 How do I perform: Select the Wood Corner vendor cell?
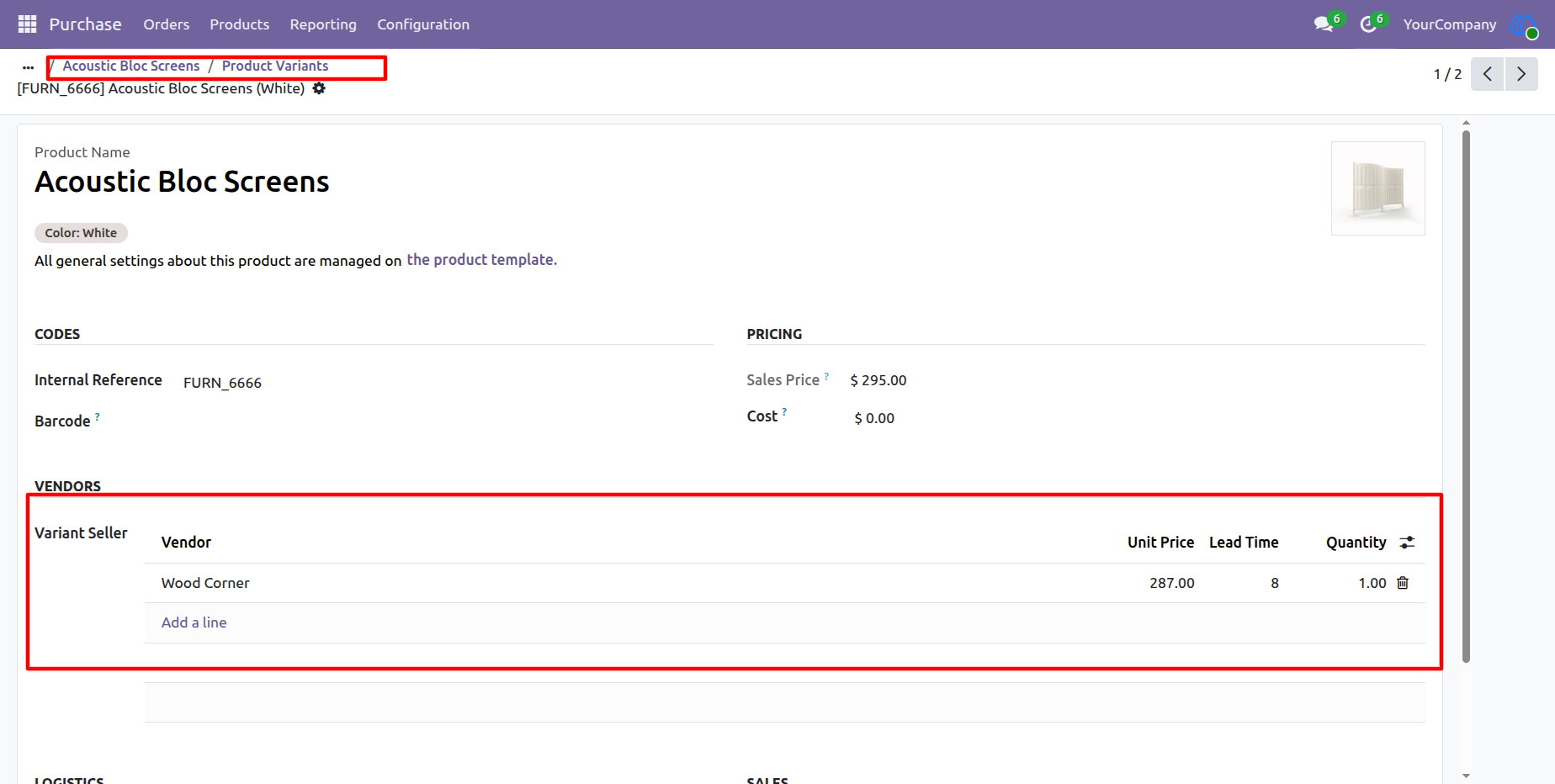tap(205, 583)
